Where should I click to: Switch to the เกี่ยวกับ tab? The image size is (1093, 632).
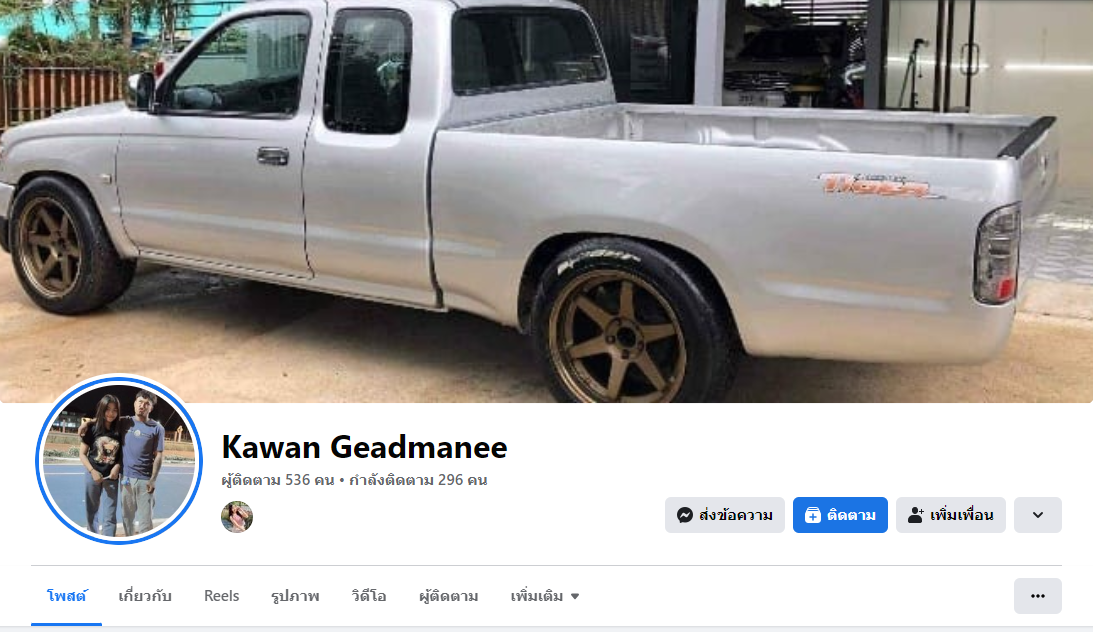145,596
